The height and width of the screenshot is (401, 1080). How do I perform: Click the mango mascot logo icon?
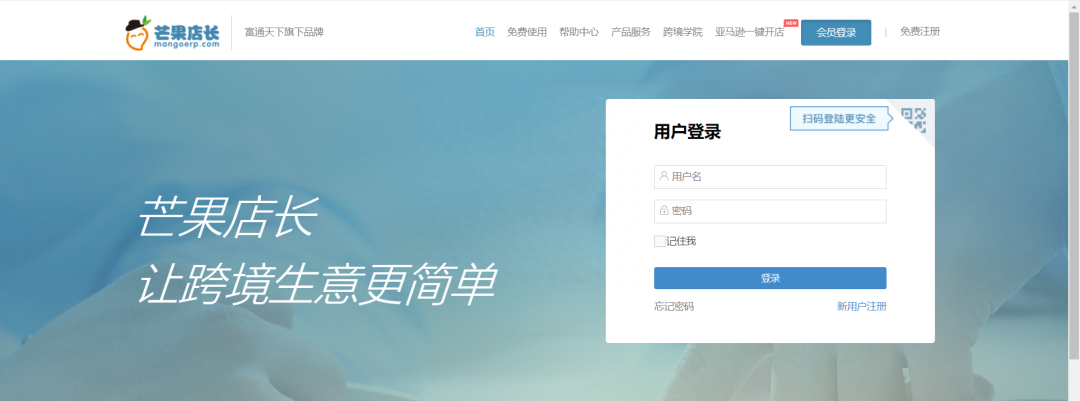click(x=138, y=33)
